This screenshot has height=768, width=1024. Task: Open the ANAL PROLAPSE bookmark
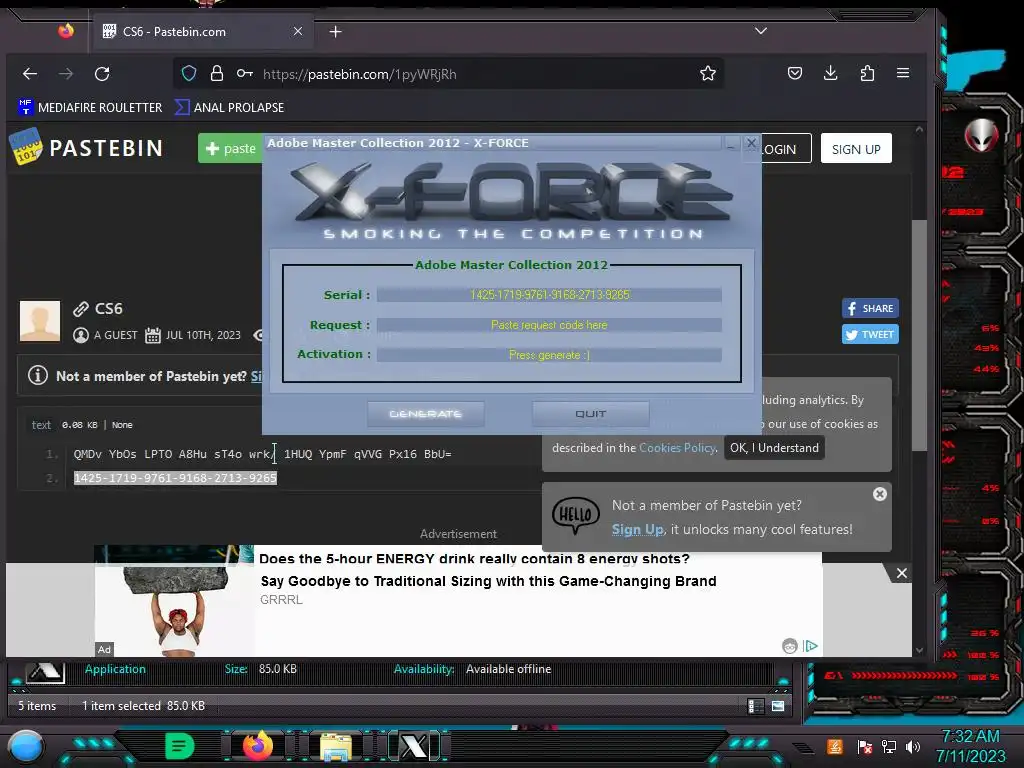[229, 107]
